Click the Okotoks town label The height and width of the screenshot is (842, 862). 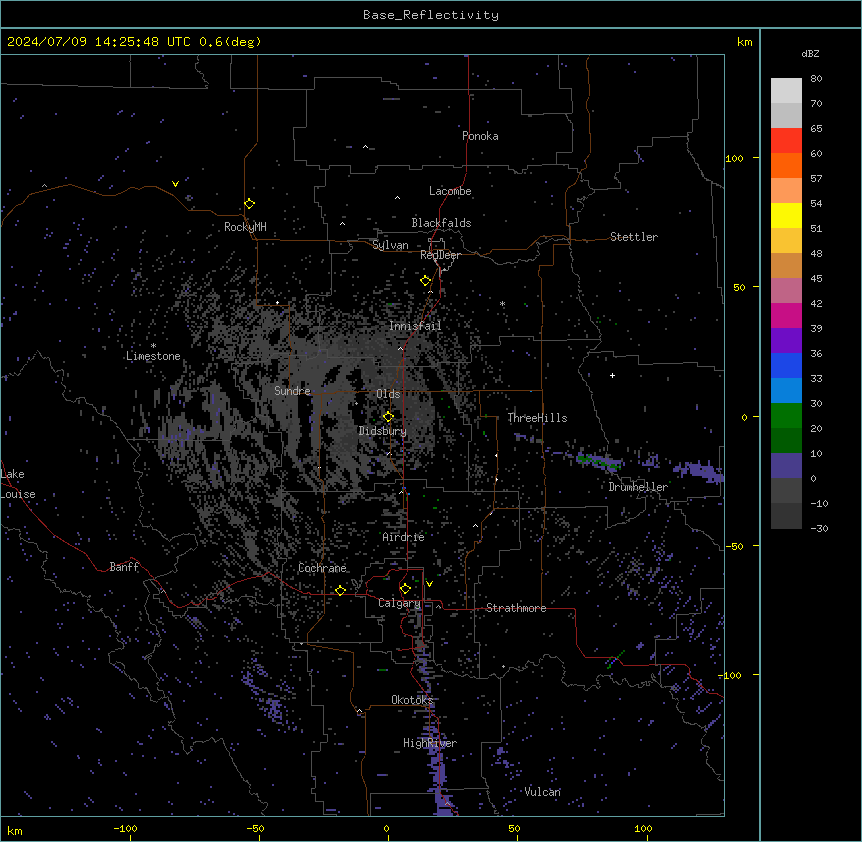pos(412,700)
